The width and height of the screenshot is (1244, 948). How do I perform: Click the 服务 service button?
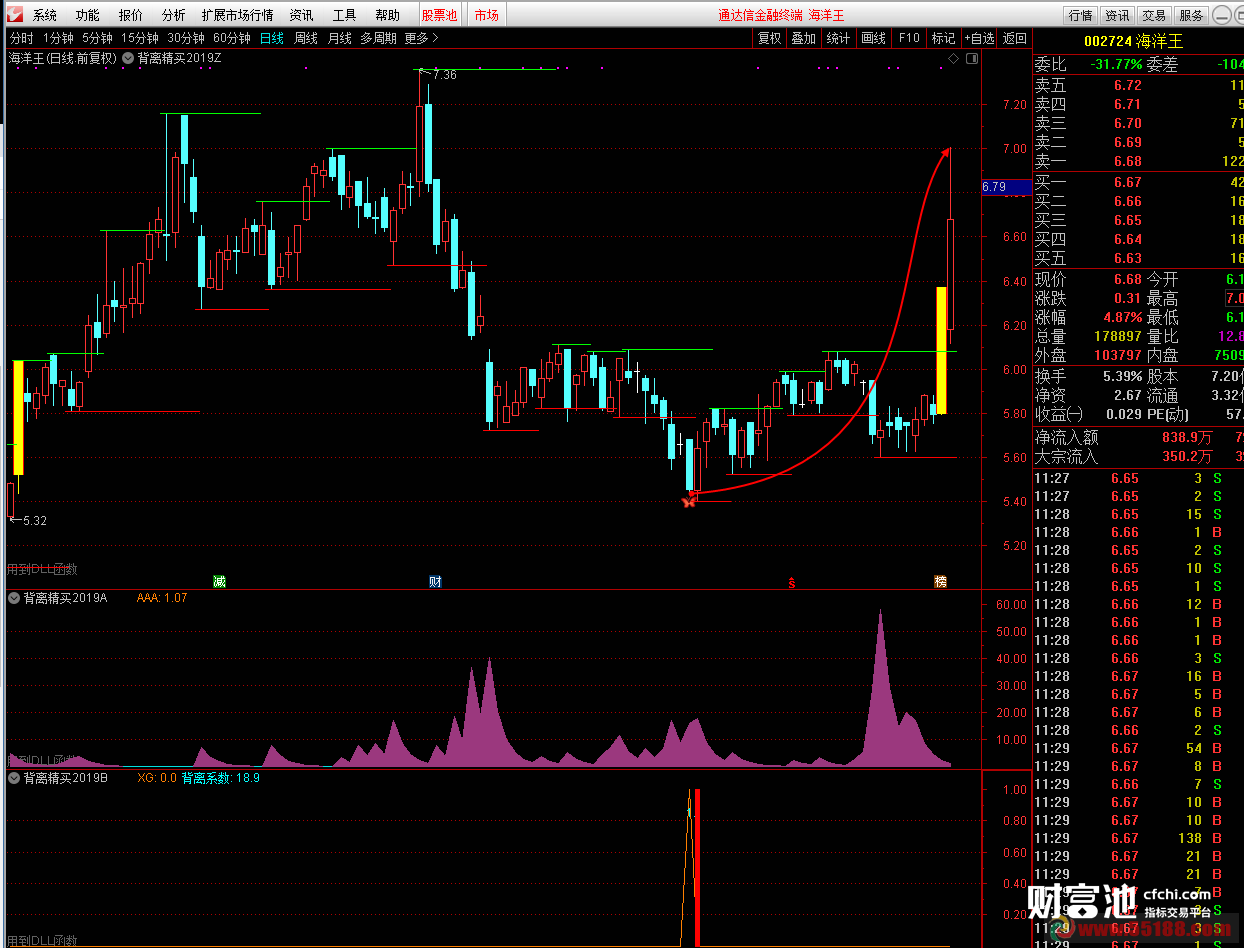pyautogui.click(x=1191, y=15)
